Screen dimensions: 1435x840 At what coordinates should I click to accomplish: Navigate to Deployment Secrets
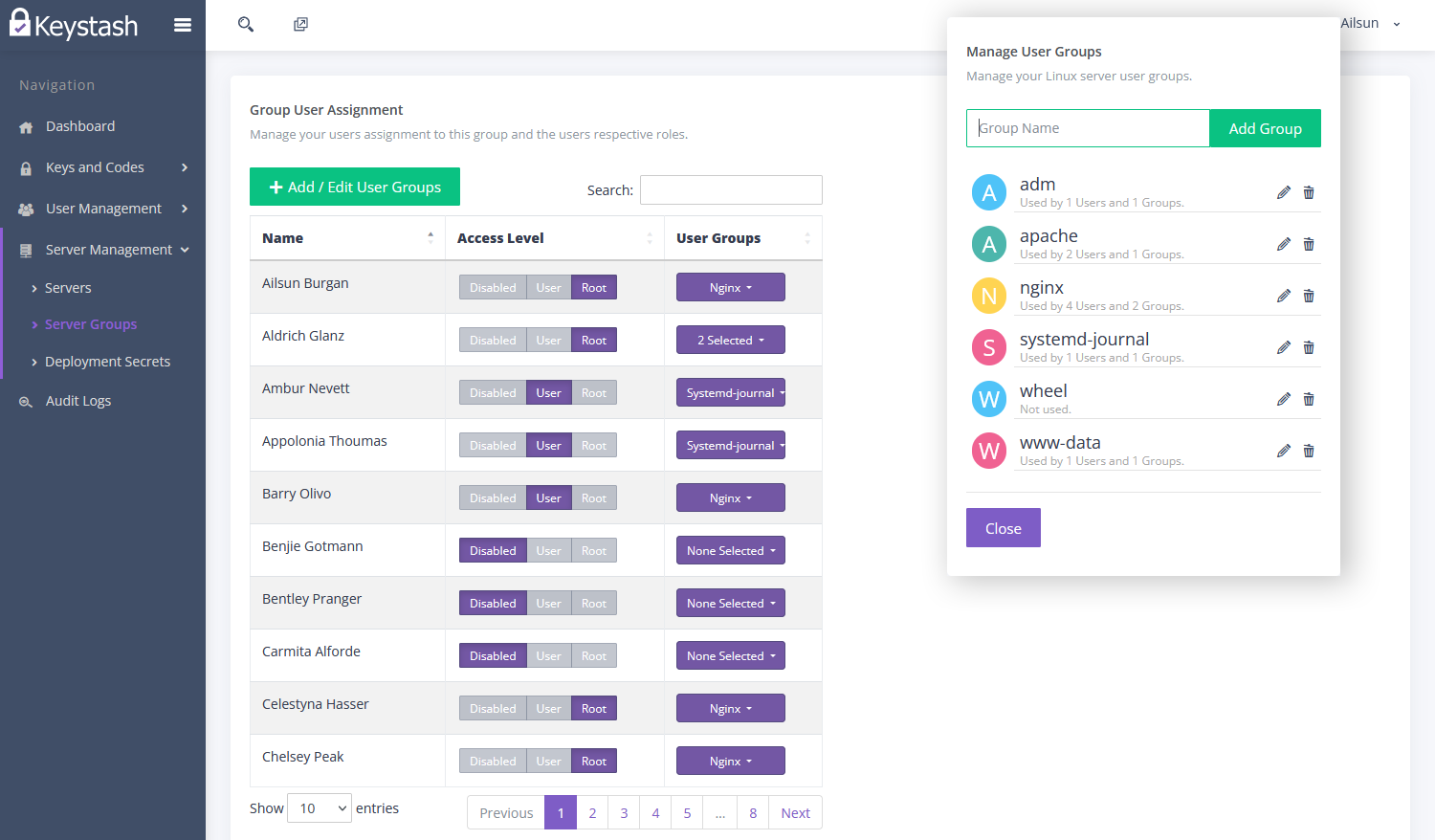pos(107,361)
